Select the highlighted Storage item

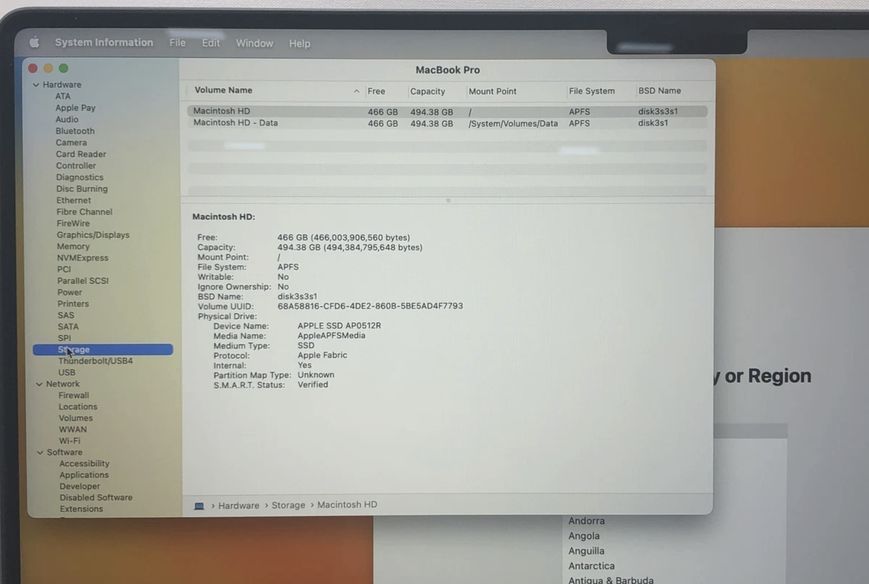point(103,350)
